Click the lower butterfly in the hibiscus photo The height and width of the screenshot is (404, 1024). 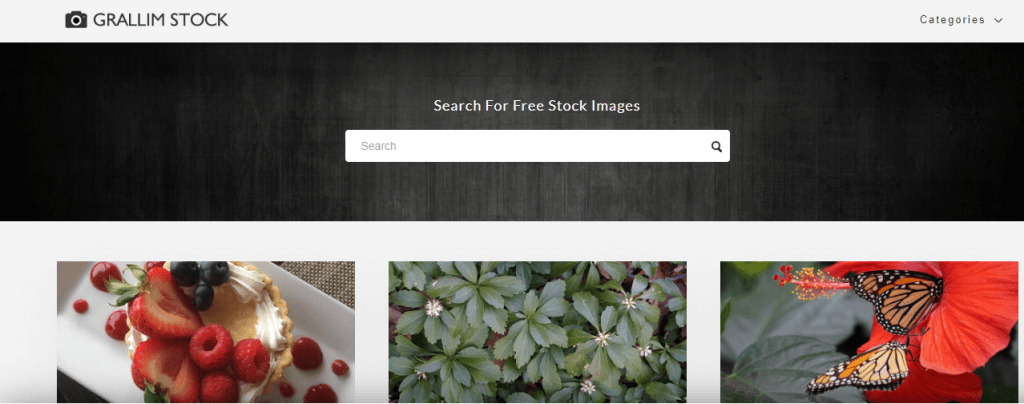click(x=859, y=367)
